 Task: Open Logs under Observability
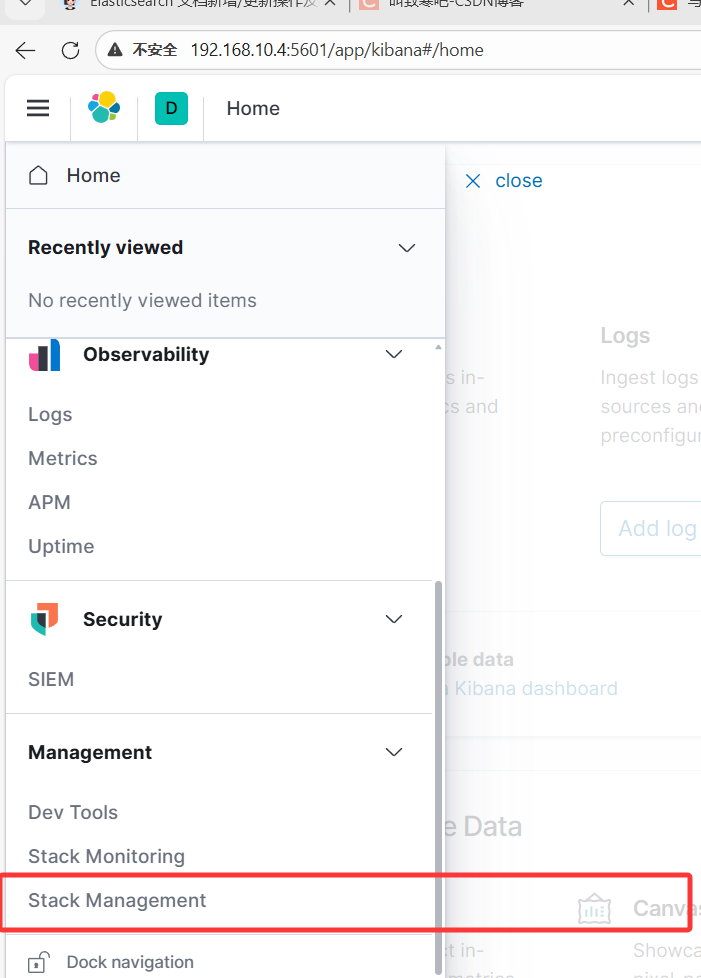pyautogui.click(x=51, y=415)
